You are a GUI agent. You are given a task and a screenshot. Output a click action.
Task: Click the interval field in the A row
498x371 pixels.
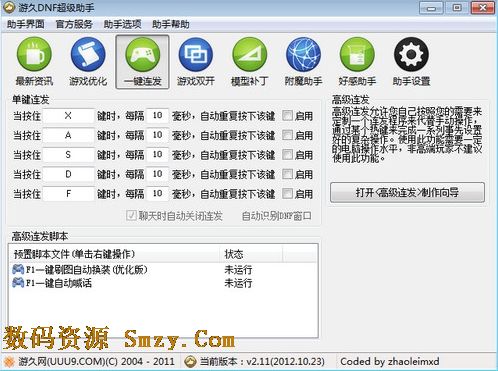[x=157, y=135]
